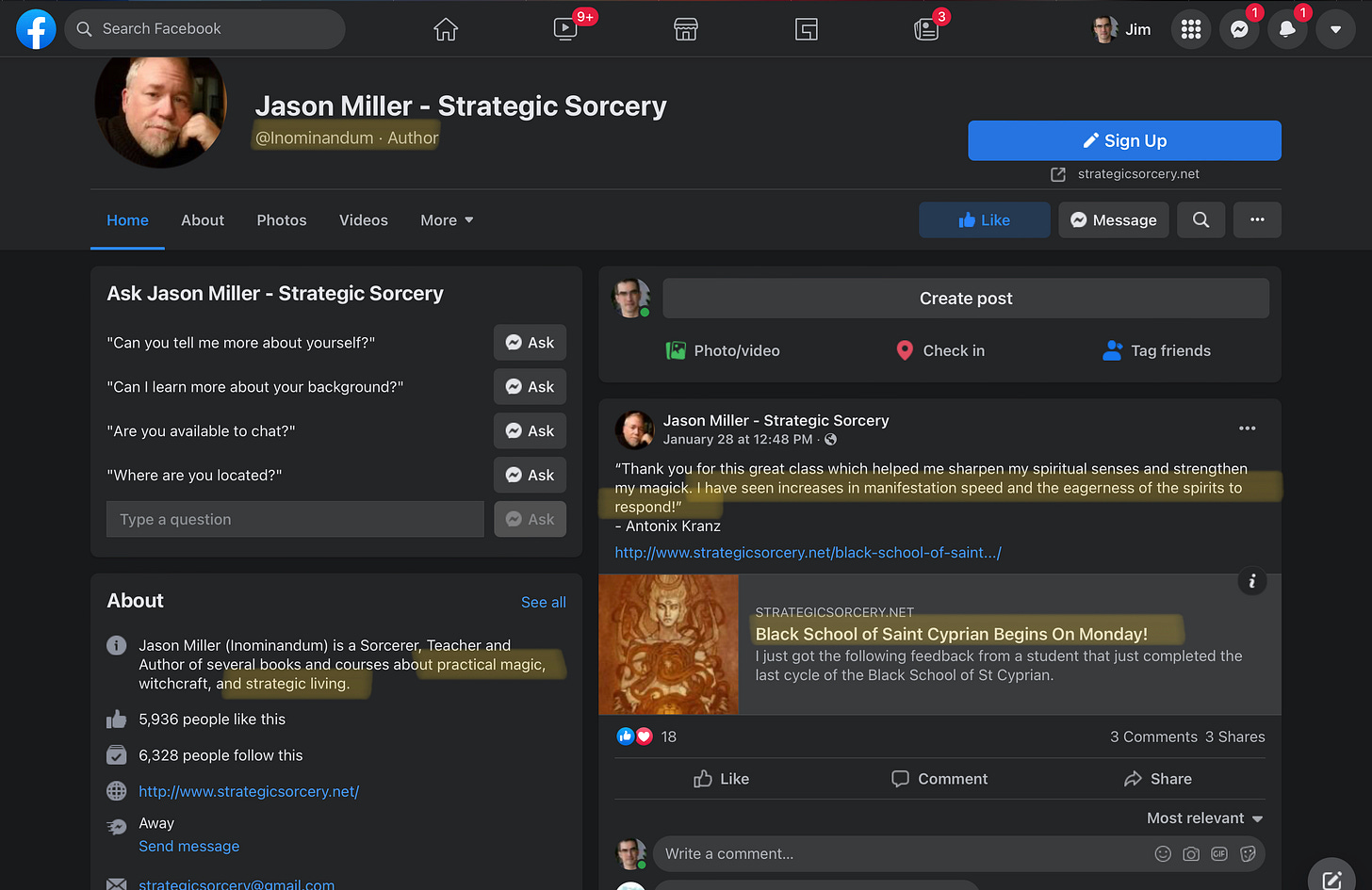Click the post Share button
1372x890 pixels.
click(1158, 779)
